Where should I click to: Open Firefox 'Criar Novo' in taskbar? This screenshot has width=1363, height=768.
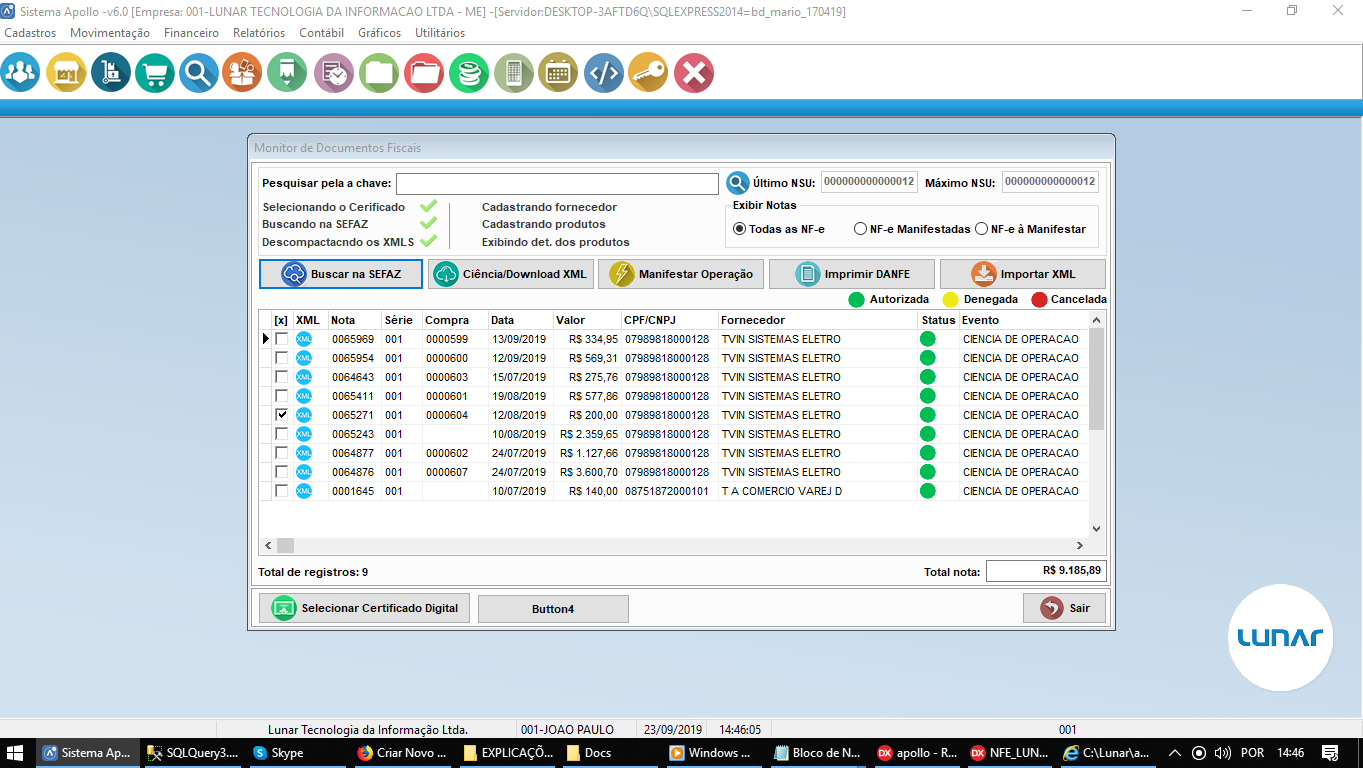[403, 753]
